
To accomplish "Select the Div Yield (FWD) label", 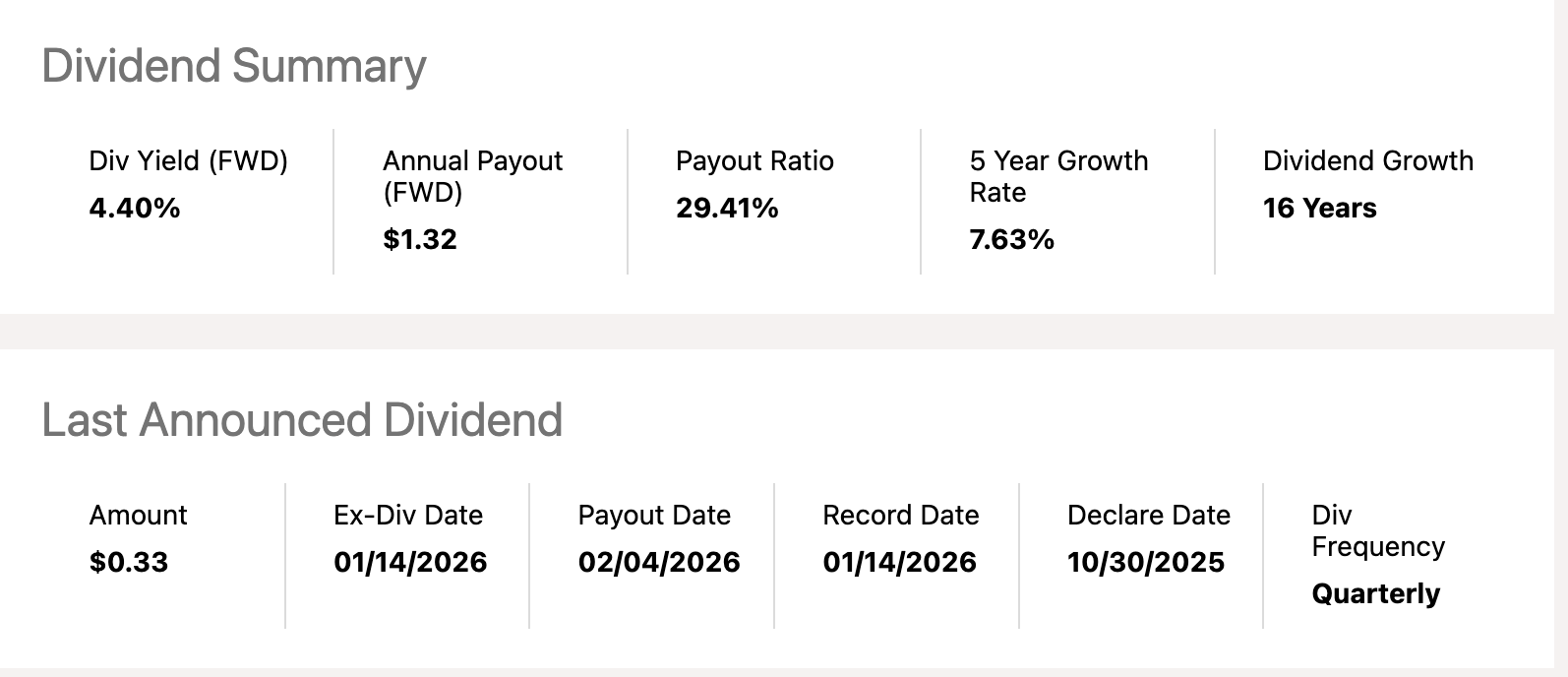I will point(188,161).
